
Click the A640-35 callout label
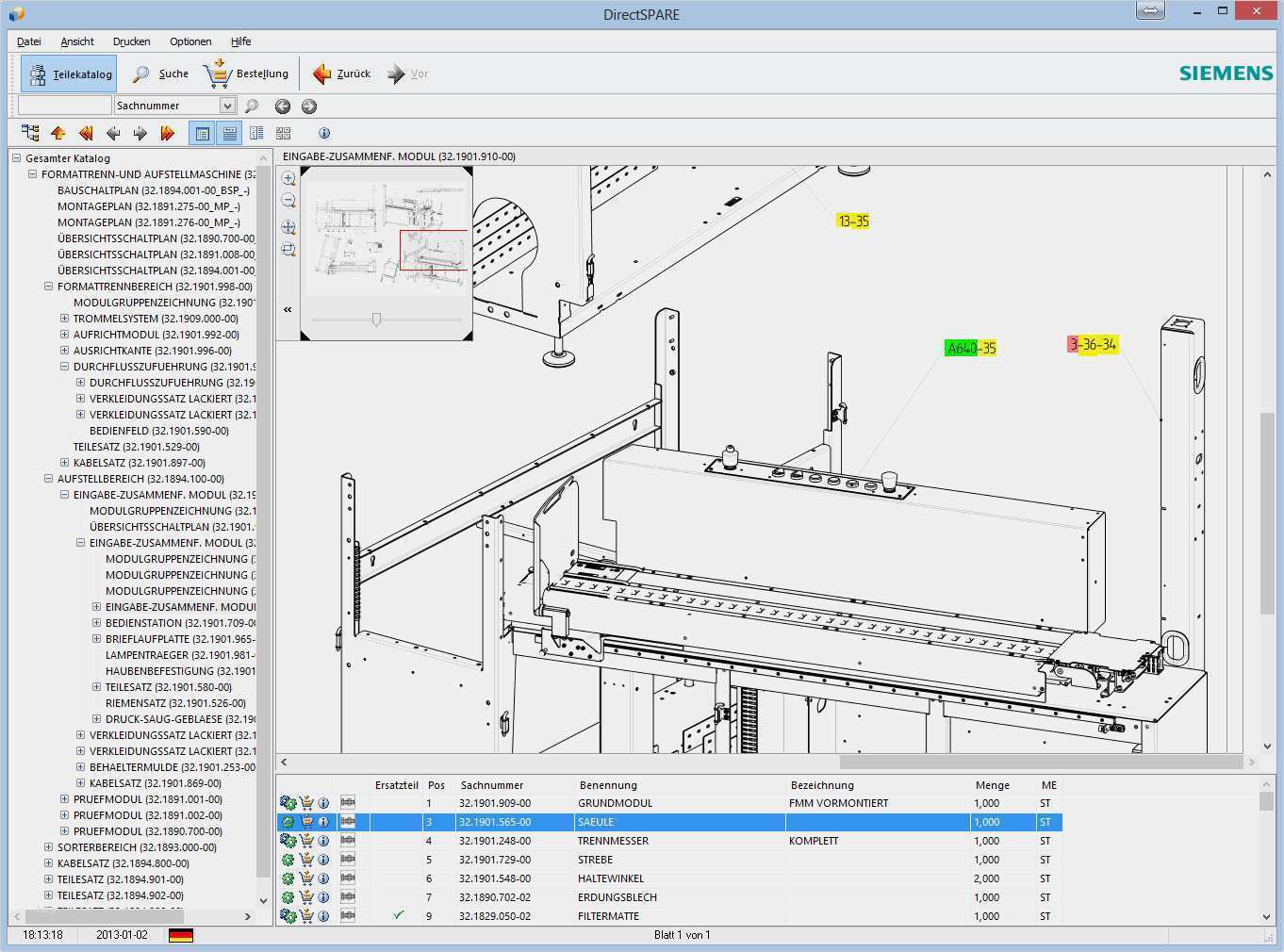pyautogui.click(x=971, y=348)
